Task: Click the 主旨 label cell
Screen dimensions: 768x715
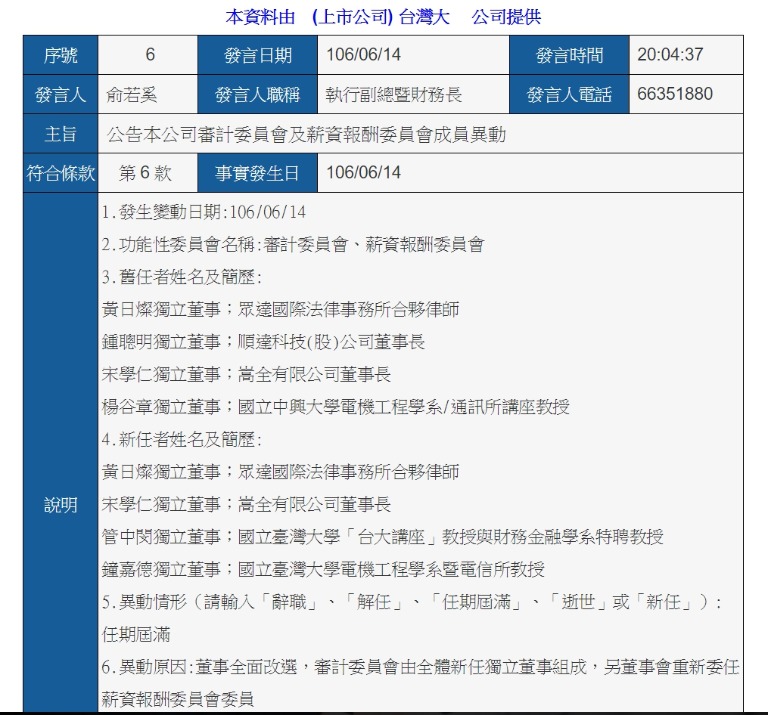Action: point(60,134)
